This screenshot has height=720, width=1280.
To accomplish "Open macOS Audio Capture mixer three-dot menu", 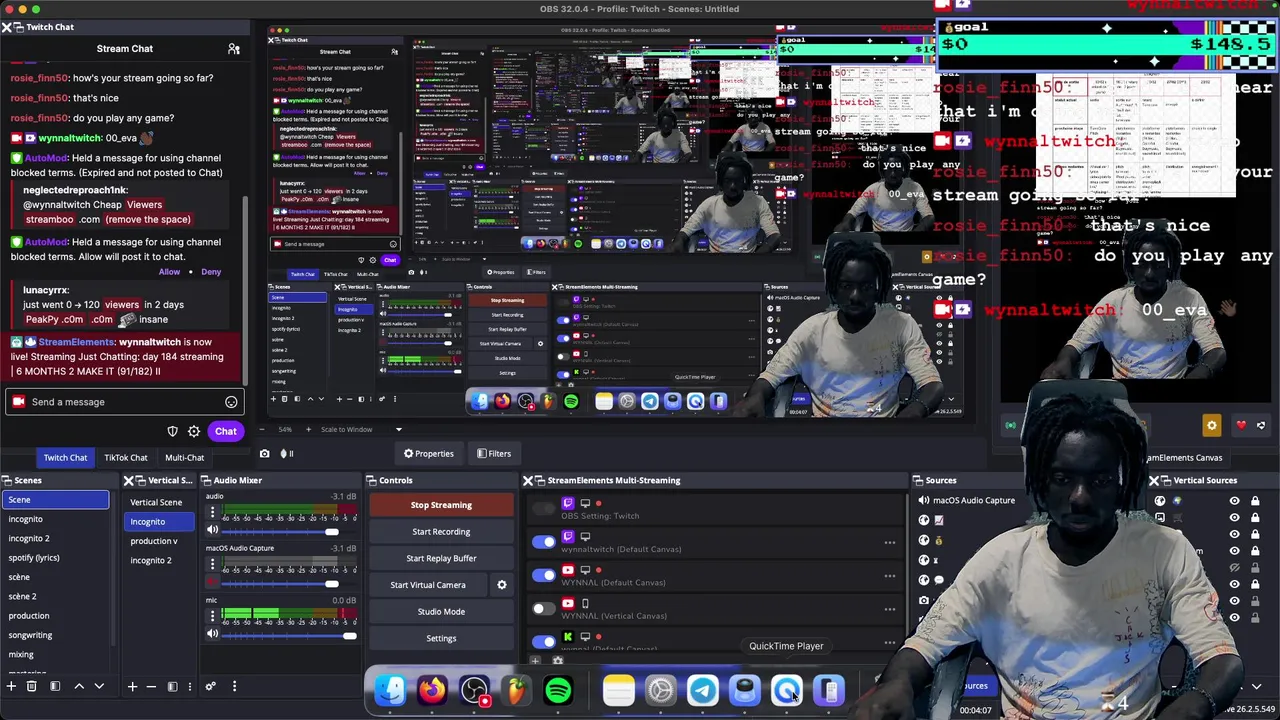I will pos(212,564).
